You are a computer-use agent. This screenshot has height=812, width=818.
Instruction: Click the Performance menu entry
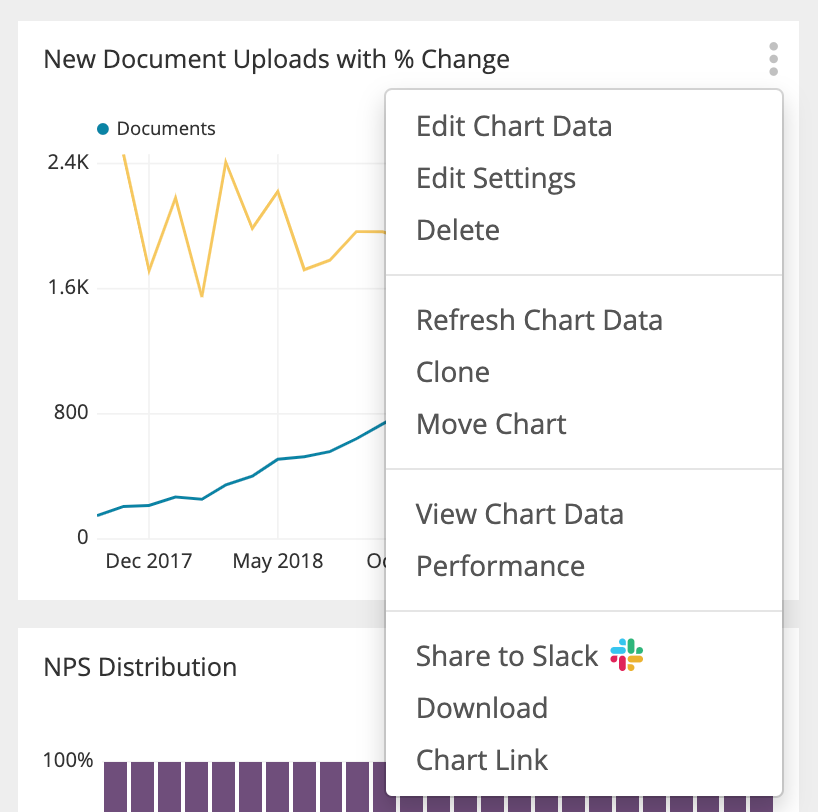click(500, 566)
